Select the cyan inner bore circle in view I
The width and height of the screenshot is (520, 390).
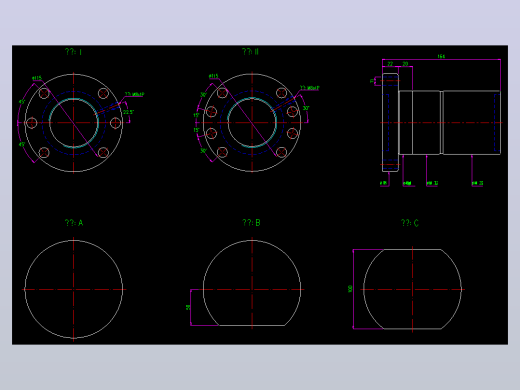74,123
